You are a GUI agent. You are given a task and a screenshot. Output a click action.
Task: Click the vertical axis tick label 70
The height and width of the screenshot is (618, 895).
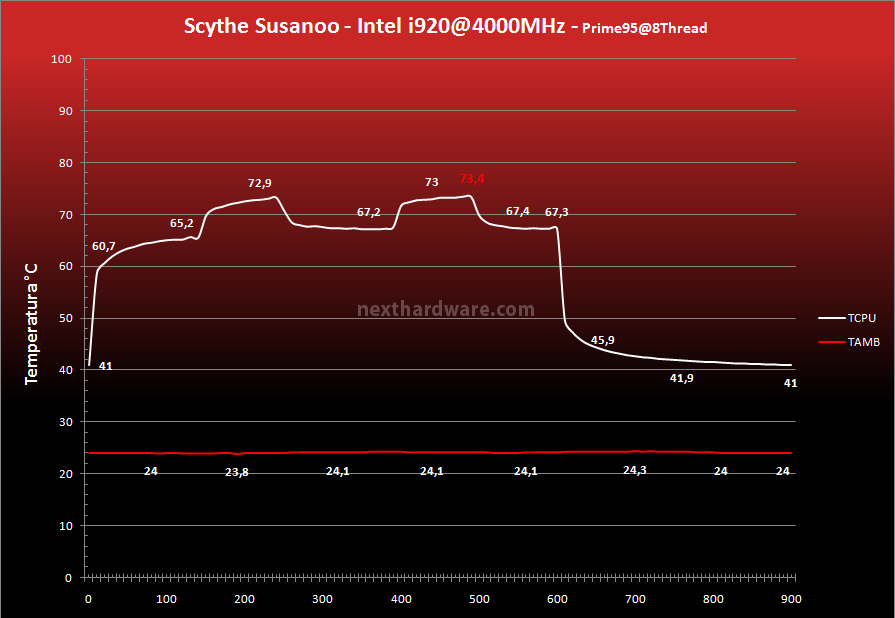click(66, 215)
